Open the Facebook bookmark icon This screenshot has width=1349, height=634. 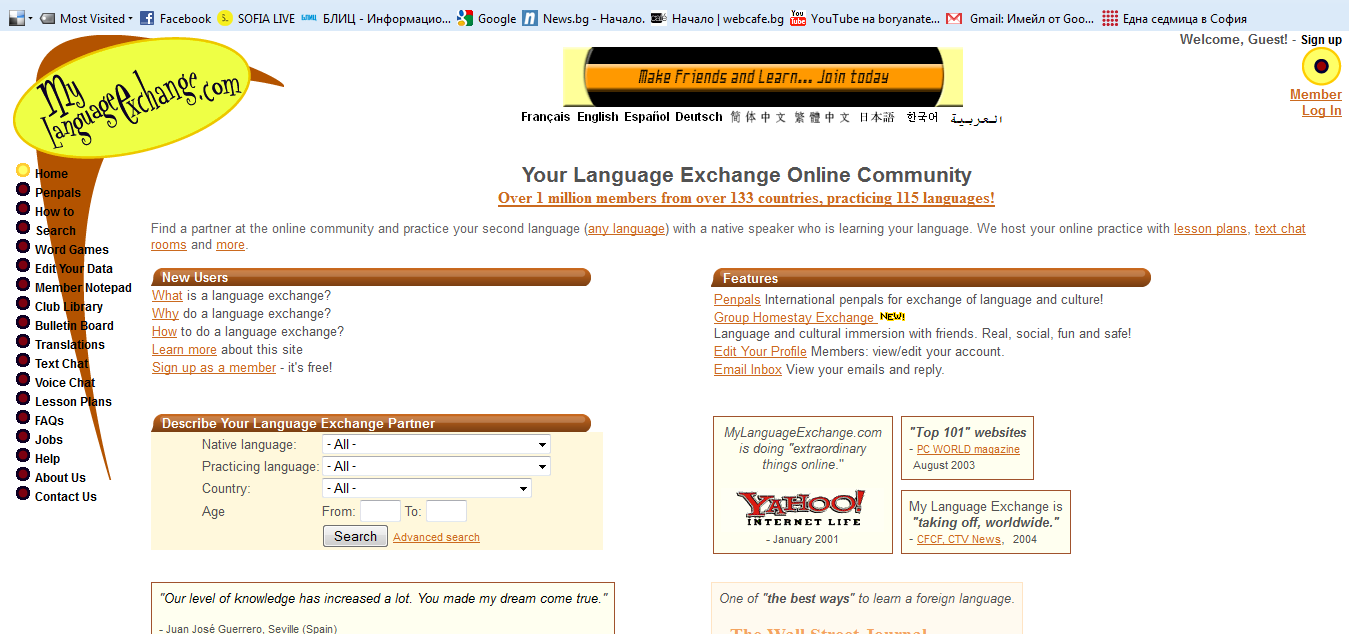click(x=147, y=18)
